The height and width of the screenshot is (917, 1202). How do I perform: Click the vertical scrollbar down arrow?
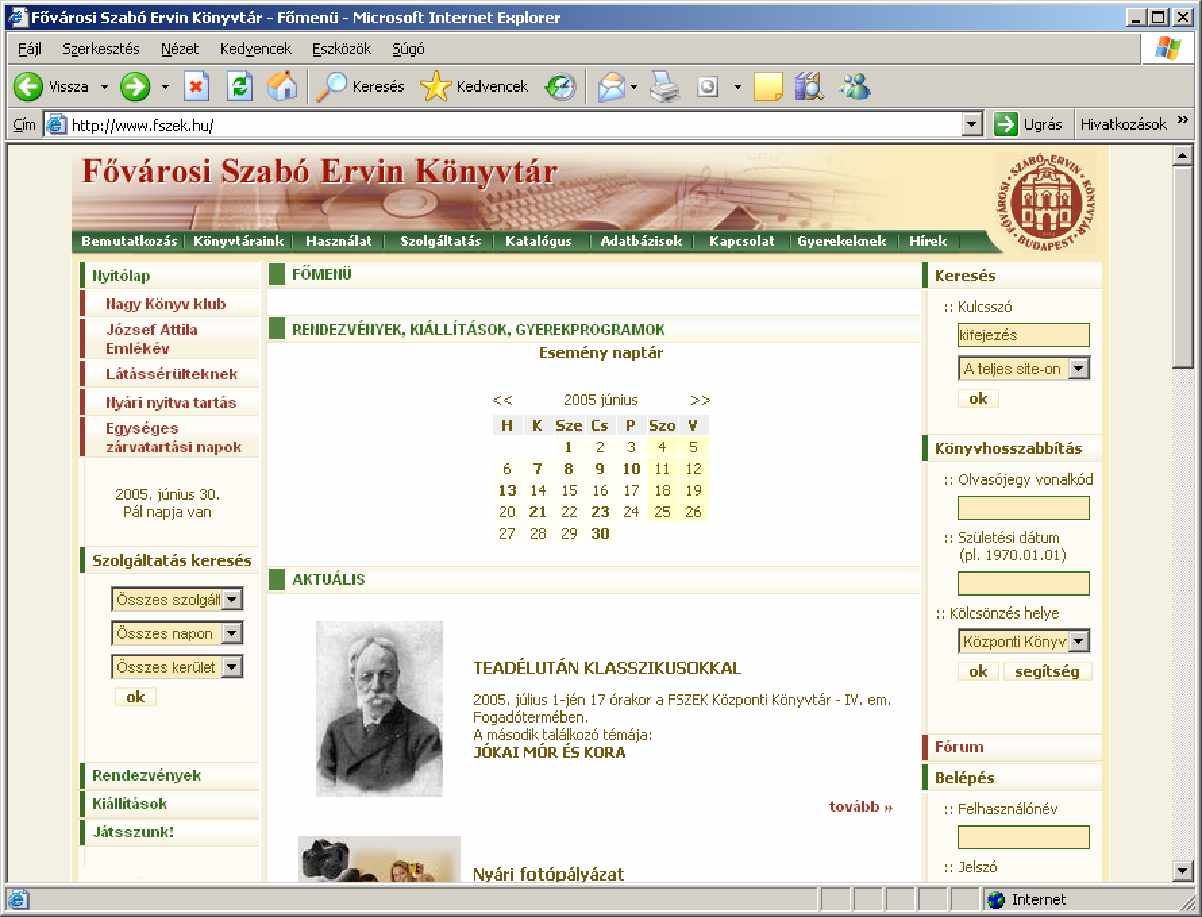click(x=1182, y=871)
